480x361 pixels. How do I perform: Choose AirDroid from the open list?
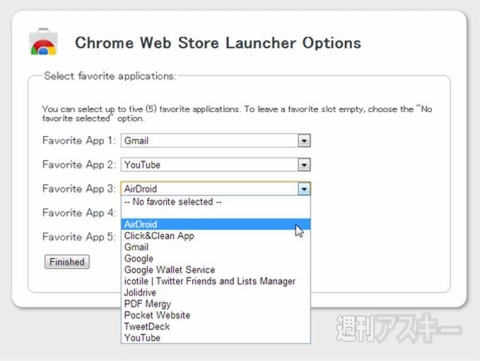coord(216,224)
